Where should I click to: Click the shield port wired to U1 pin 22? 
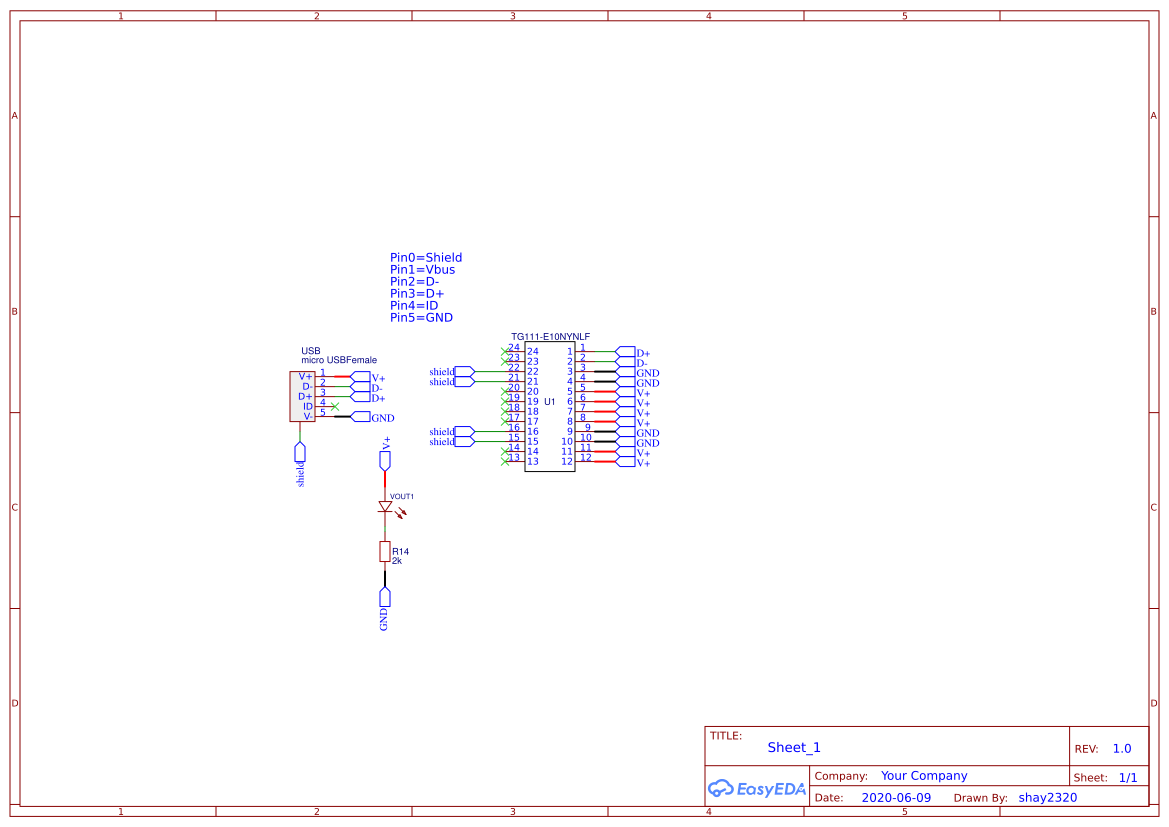pos(462,372)
